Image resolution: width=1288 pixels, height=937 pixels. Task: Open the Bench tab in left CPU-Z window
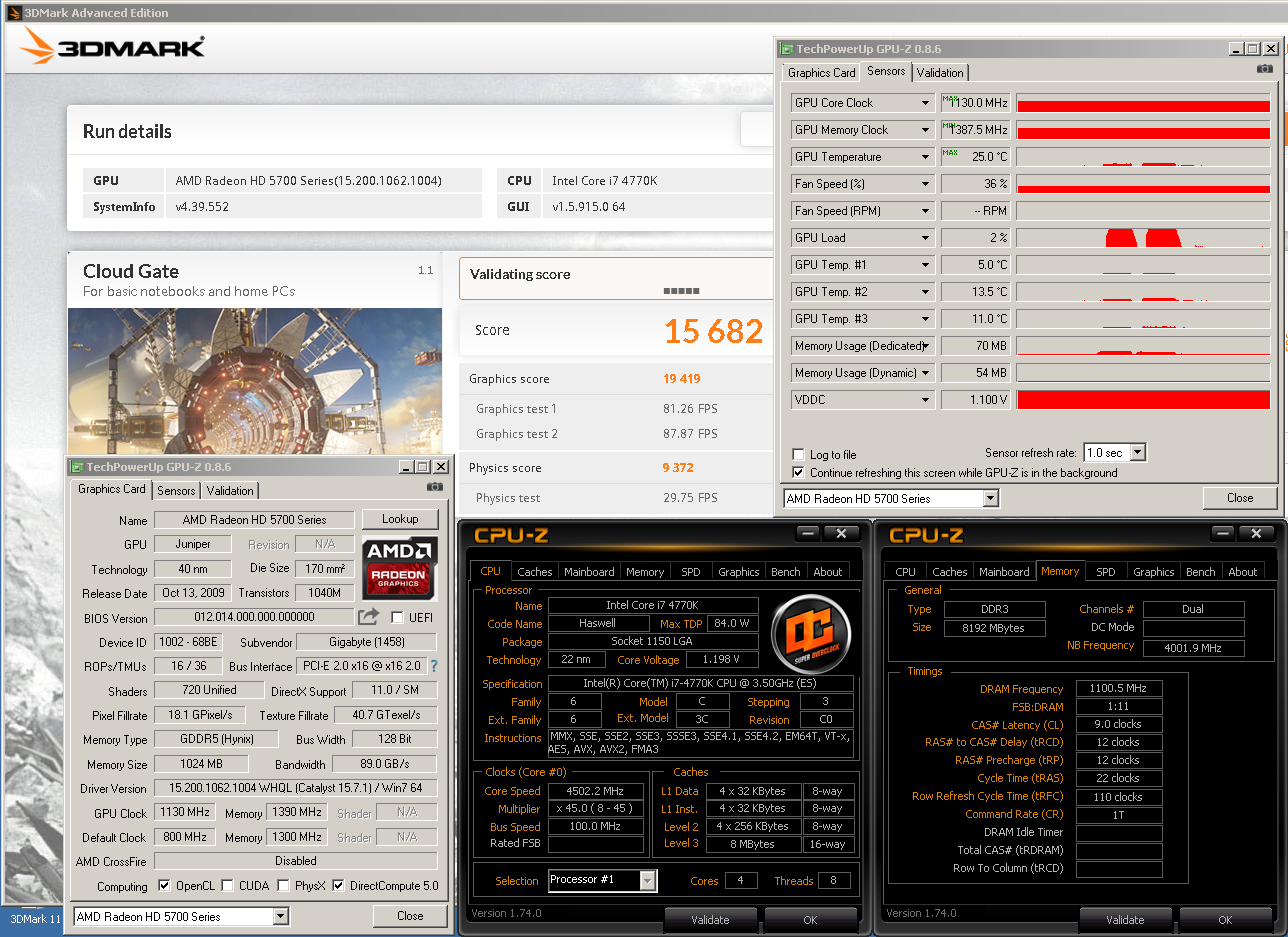(x=786, y=572)
